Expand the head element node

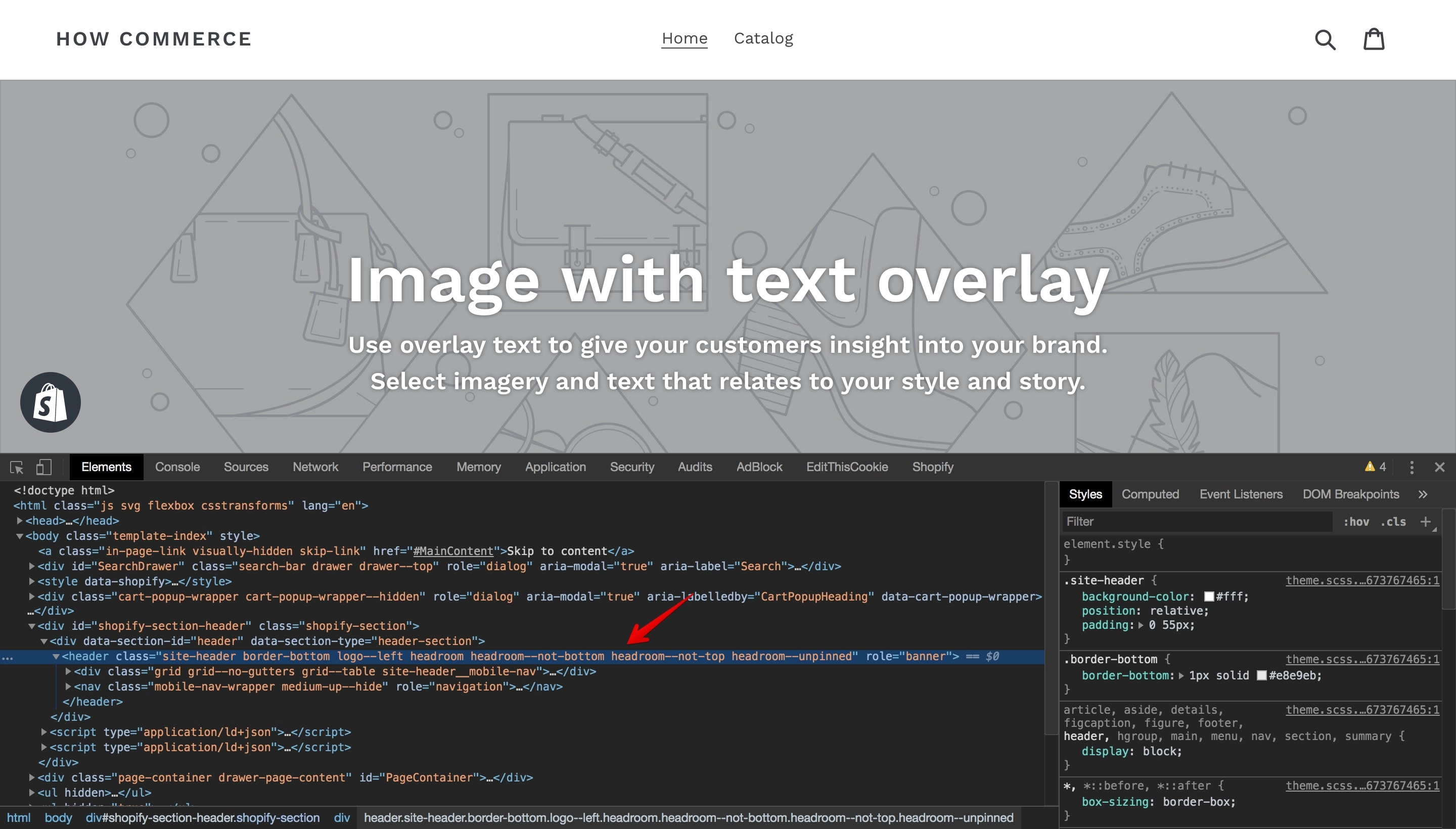coord(19,521)
